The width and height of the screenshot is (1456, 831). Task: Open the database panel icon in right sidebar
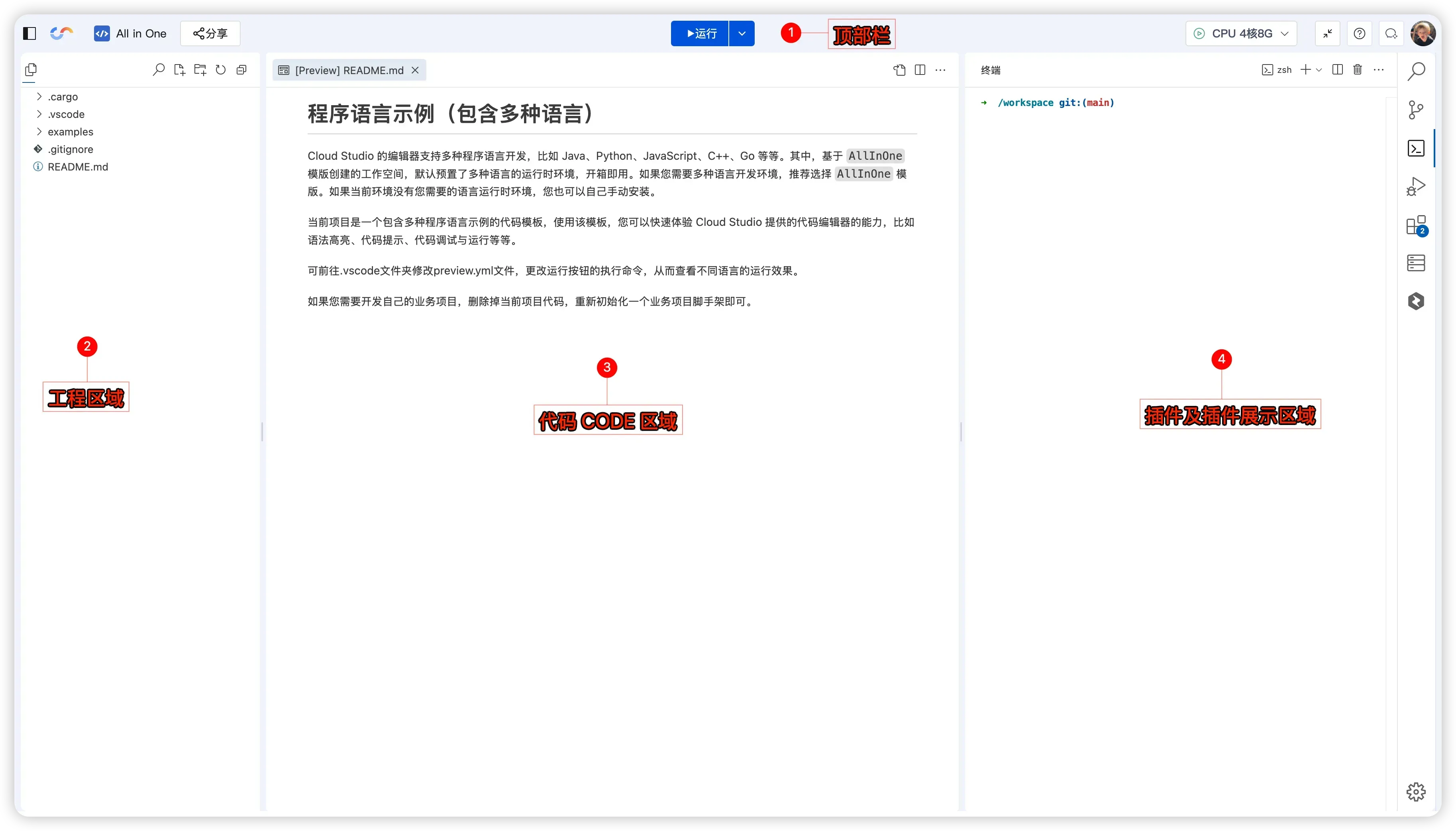pyautogui.click(x=1415, y=263)
